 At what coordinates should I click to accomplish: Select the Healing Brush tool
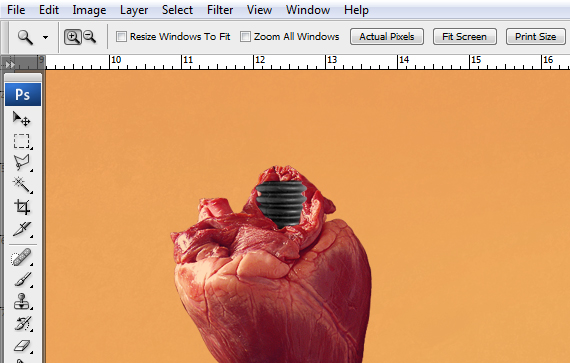pos(21,257)
